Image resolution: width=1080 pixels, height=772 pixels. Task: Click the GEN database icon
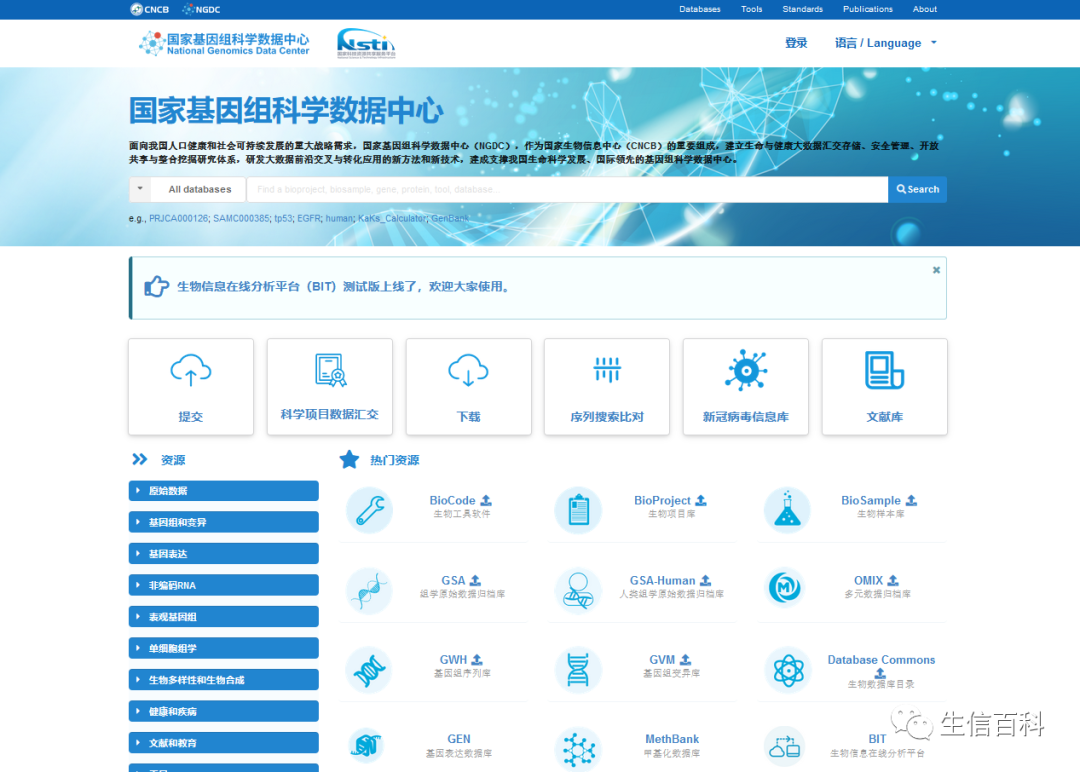coord(367,746)
